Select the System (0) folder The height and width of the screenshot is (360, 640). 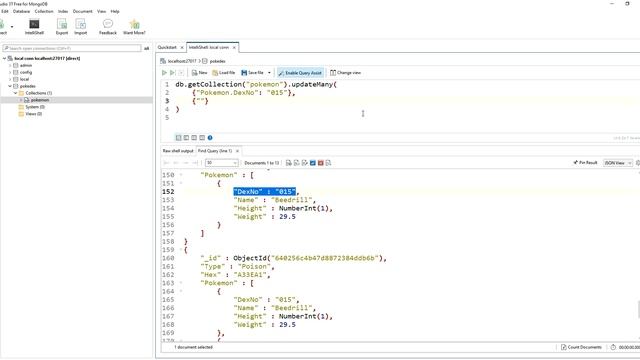(35, 107)
